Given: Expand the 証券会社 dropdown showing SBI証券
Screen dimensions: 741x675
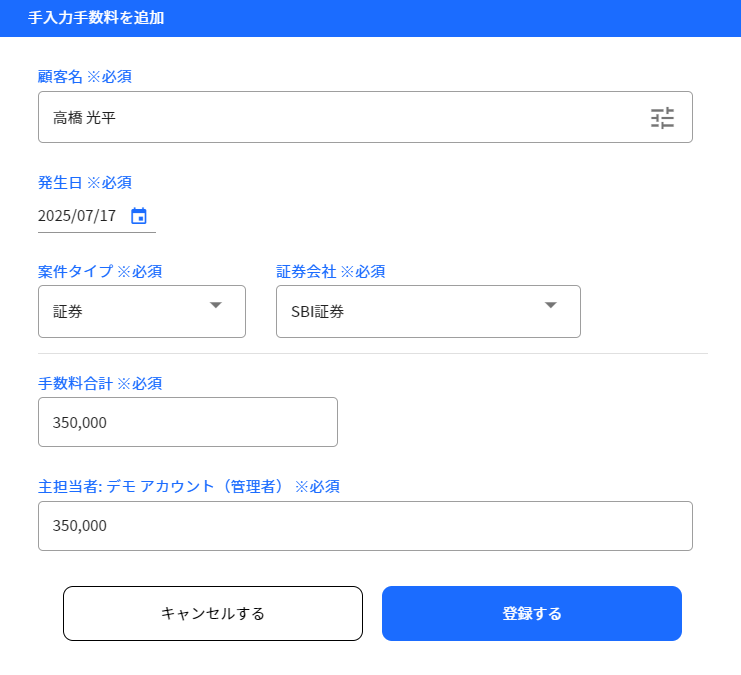Looking at the screenshot, I should point(428,312).
